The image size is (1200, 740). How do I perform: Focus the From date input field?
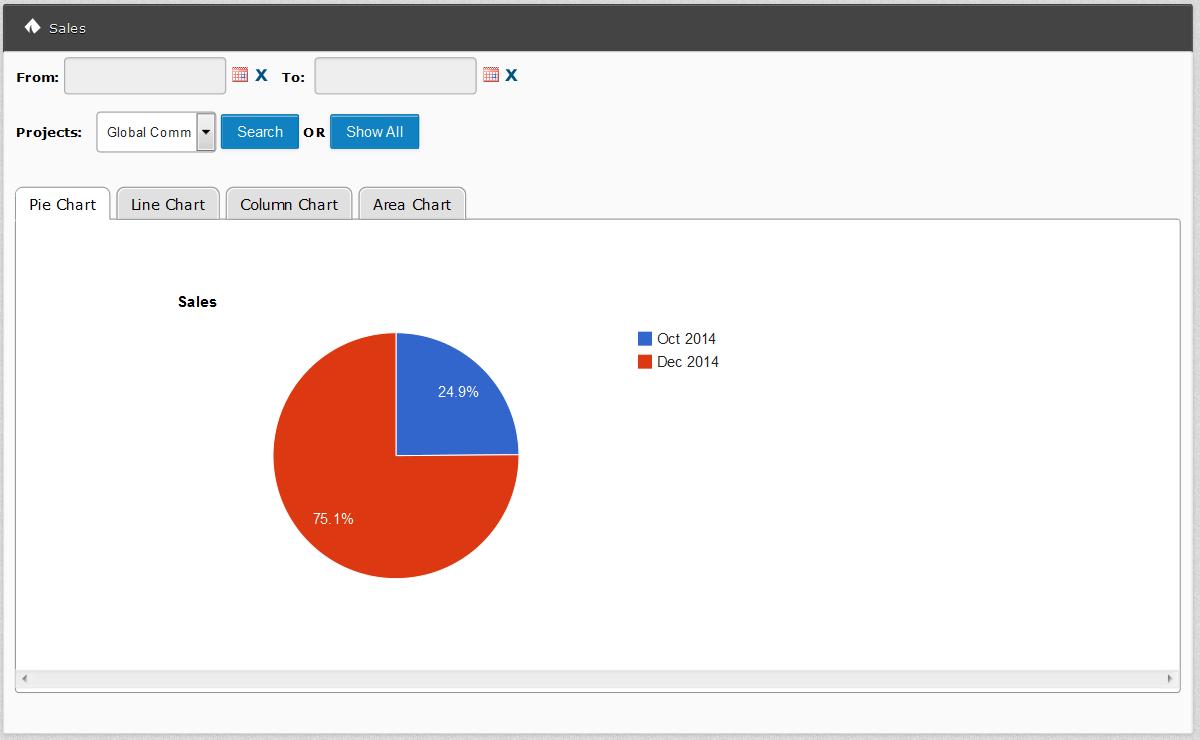point(145,76)
